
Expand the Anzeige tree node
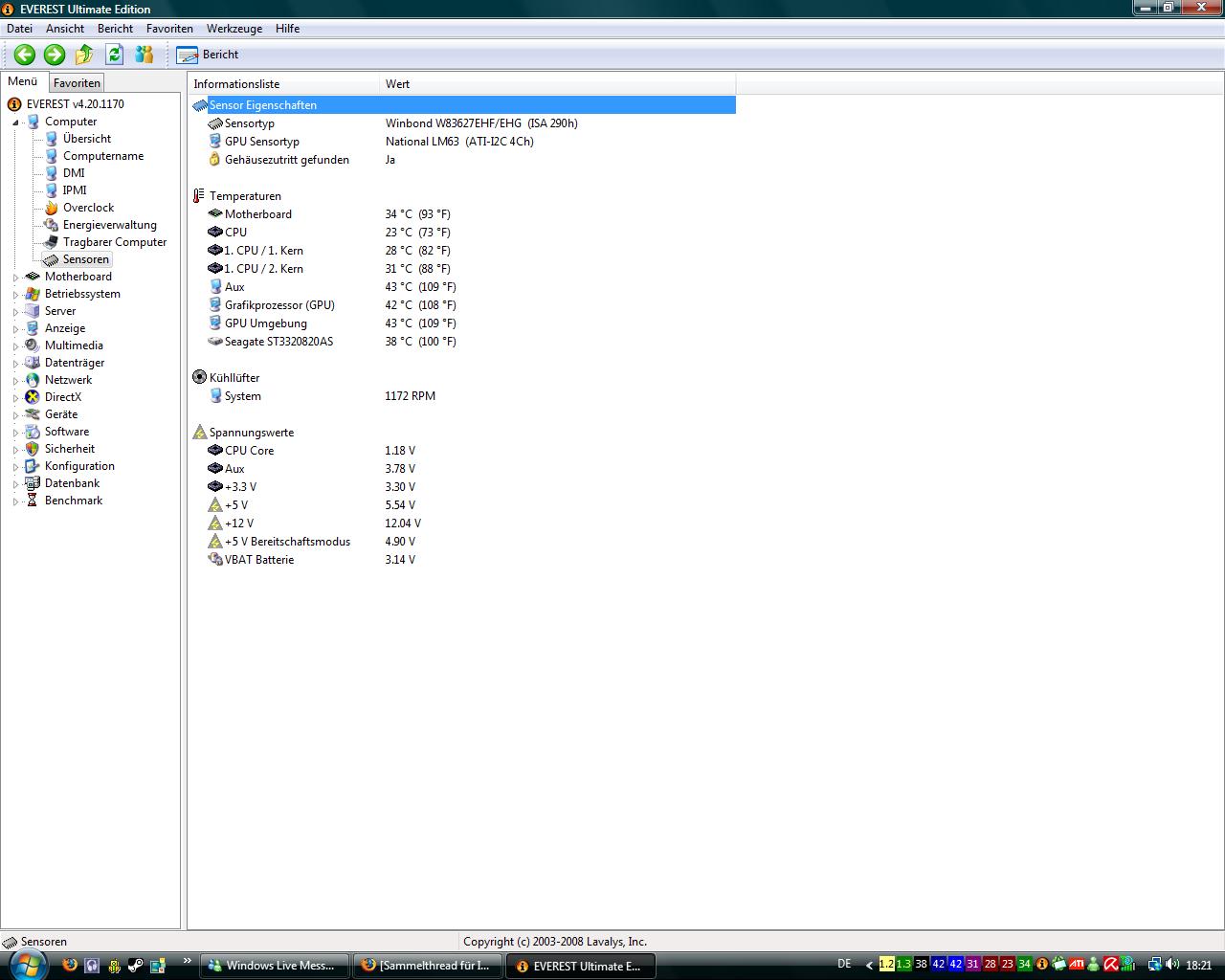click(x=15, y=329)
